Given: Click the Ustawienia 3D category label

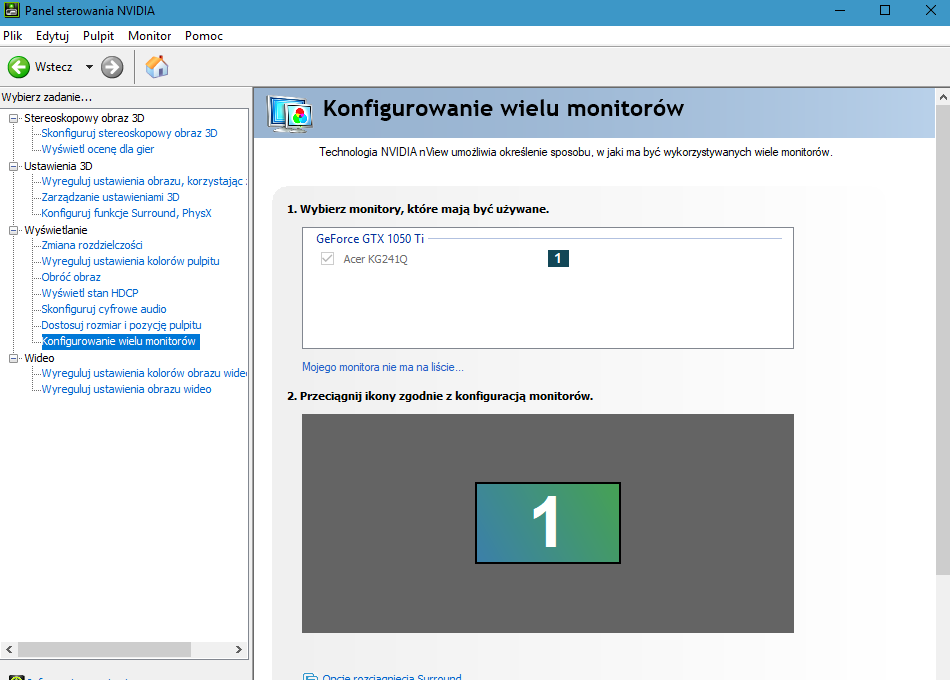Looking at the screenshot, I should (58, 166).
